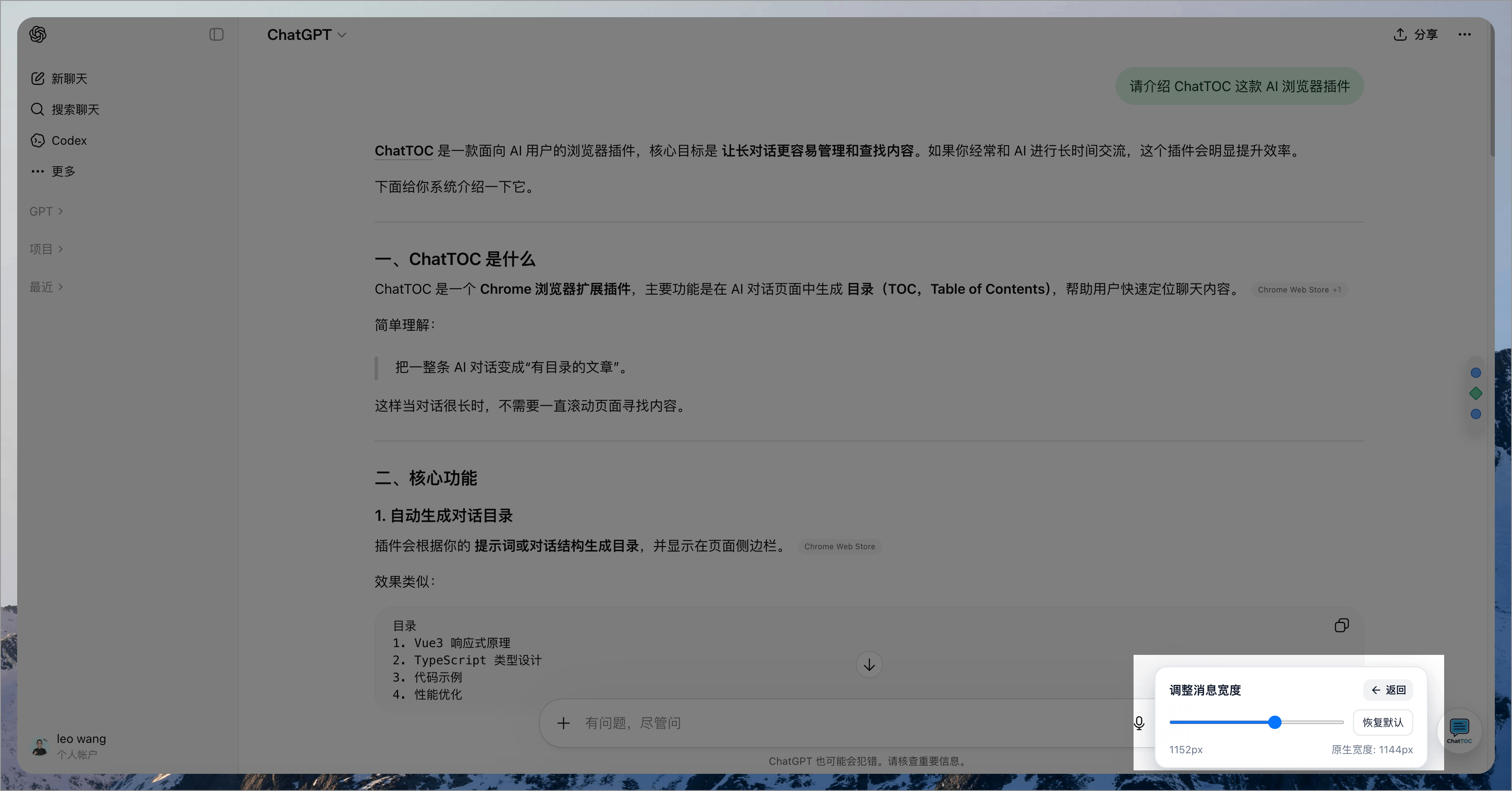1512x791 pixels.
Task: Click the 分享 share button
Action: point(1416,35)
